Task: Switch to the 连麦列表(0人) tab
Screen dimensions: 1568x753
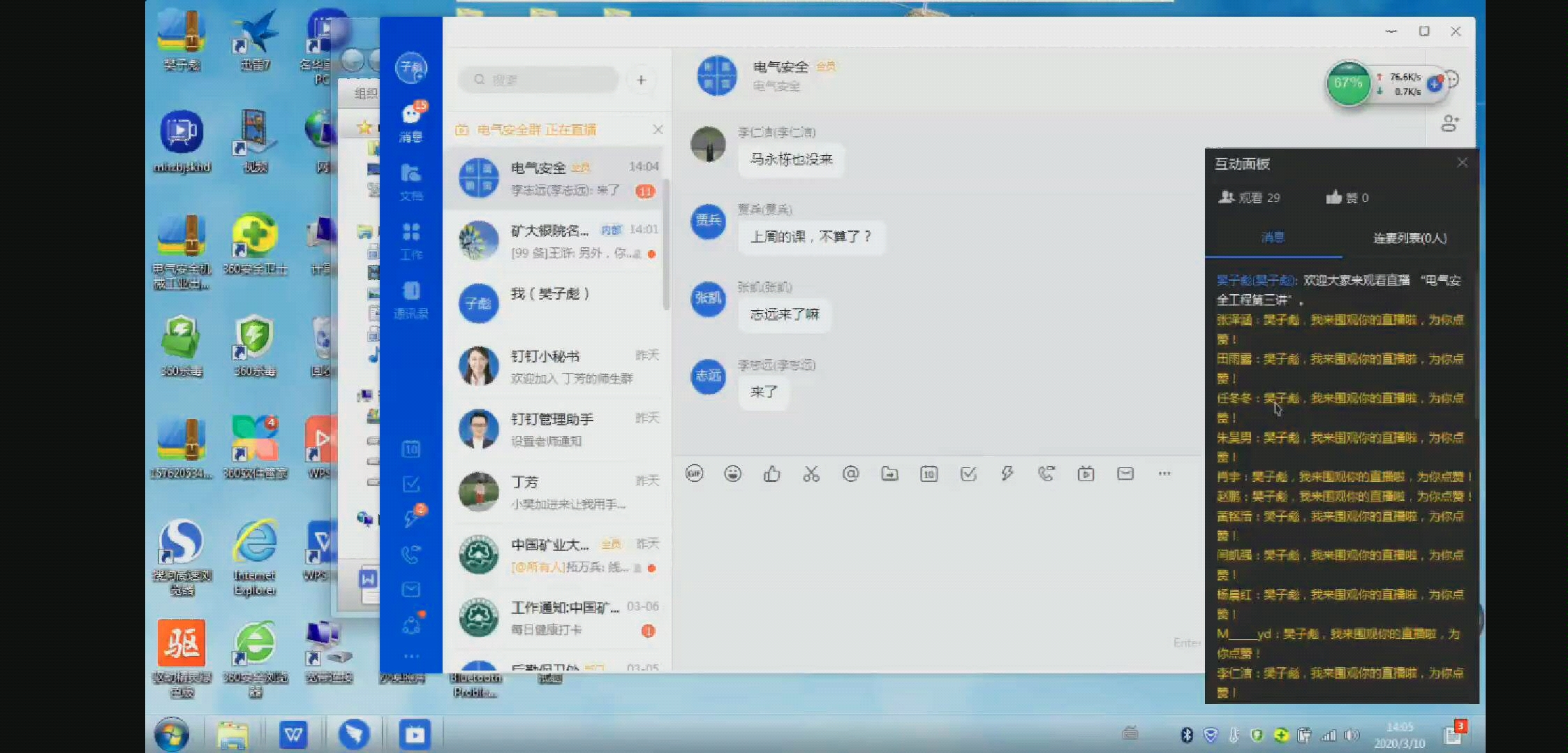Action: [1410, 238]
